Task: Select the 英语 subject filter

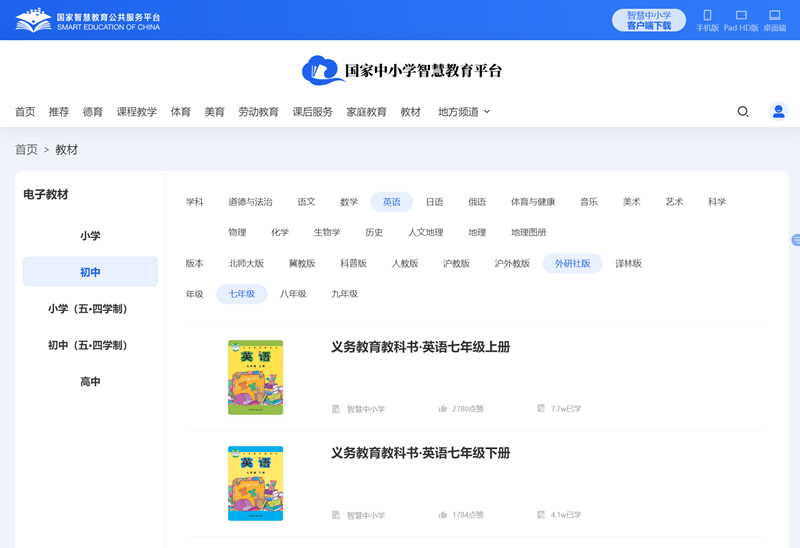Action: pyautogui.click(x=392, y=202)
